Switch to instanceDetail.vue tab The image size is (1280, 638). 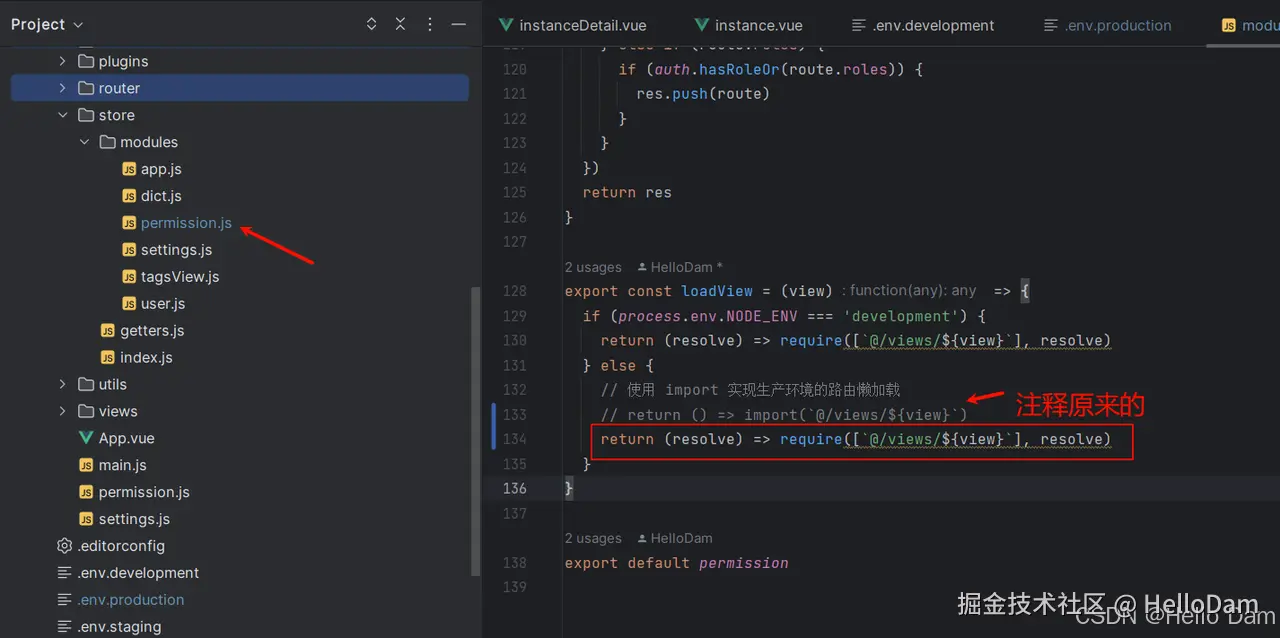coord(571,25)
